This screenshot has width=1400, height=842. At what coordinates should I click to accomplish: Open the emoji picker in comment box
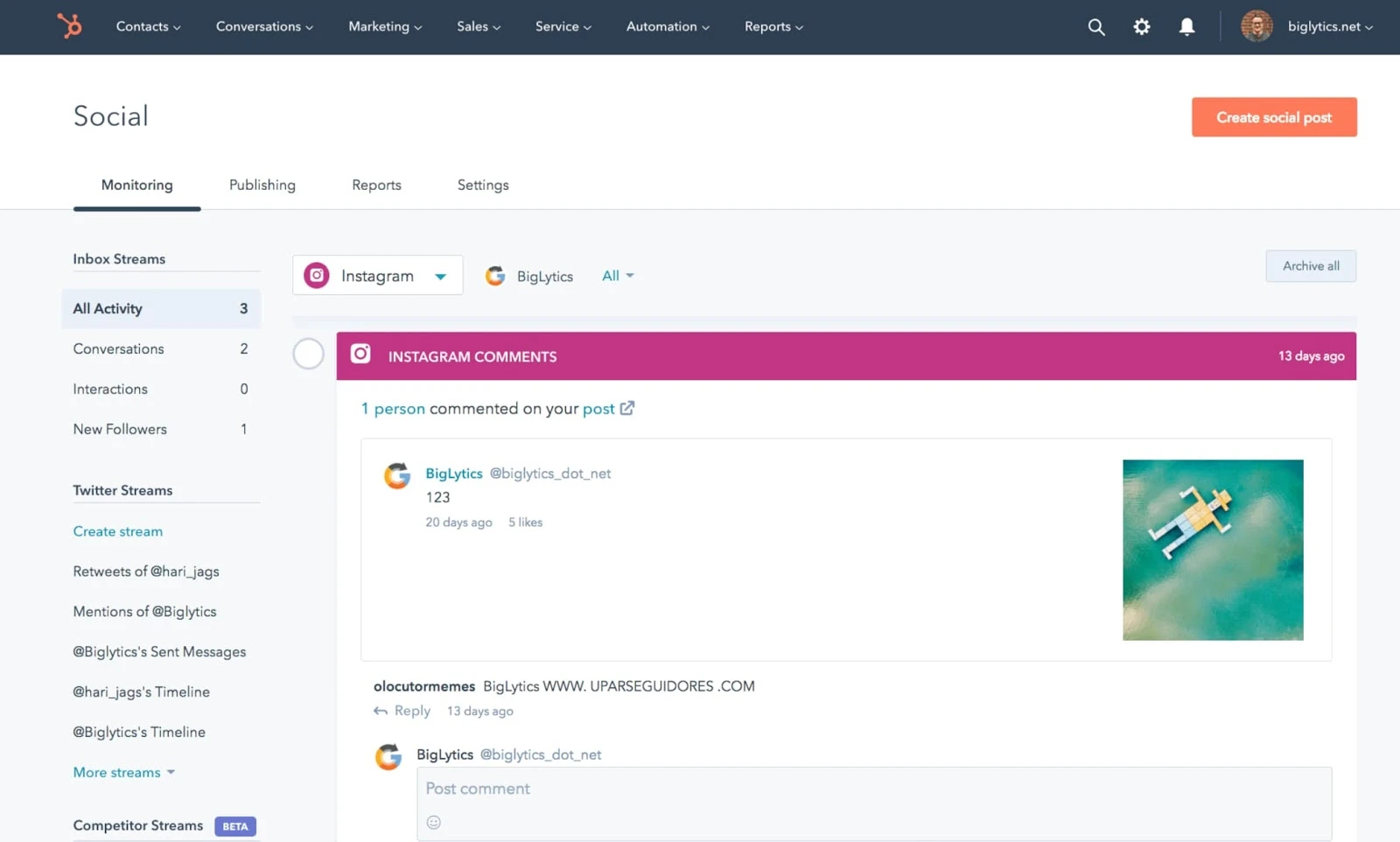pos(433,822)
